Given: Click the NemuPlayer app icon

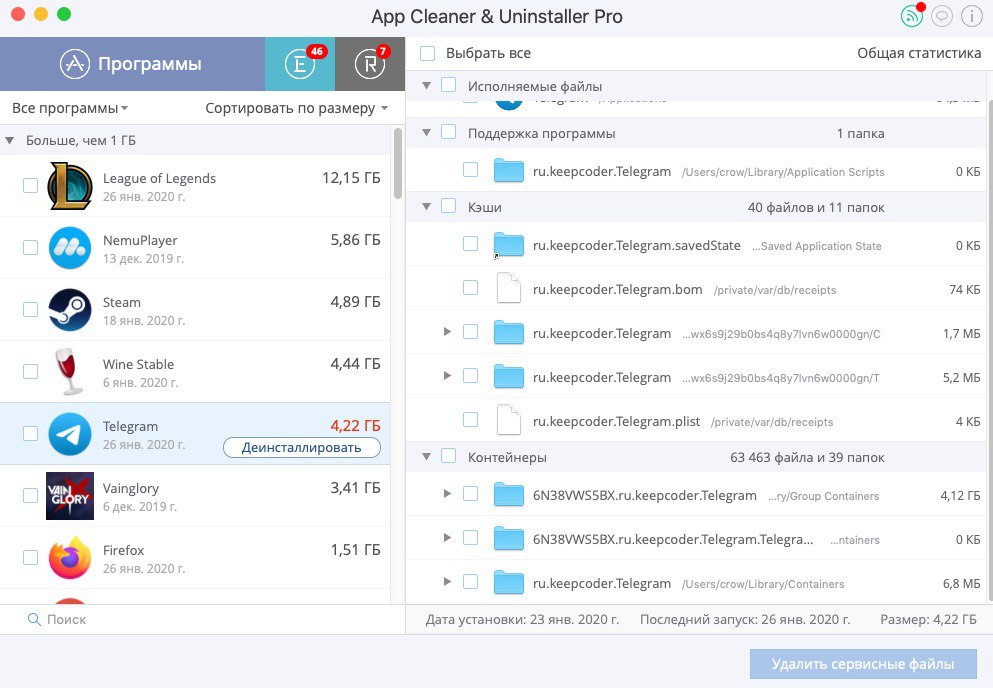Looking at the screenshot, I should pyautogui.click(x=70, y=248).
